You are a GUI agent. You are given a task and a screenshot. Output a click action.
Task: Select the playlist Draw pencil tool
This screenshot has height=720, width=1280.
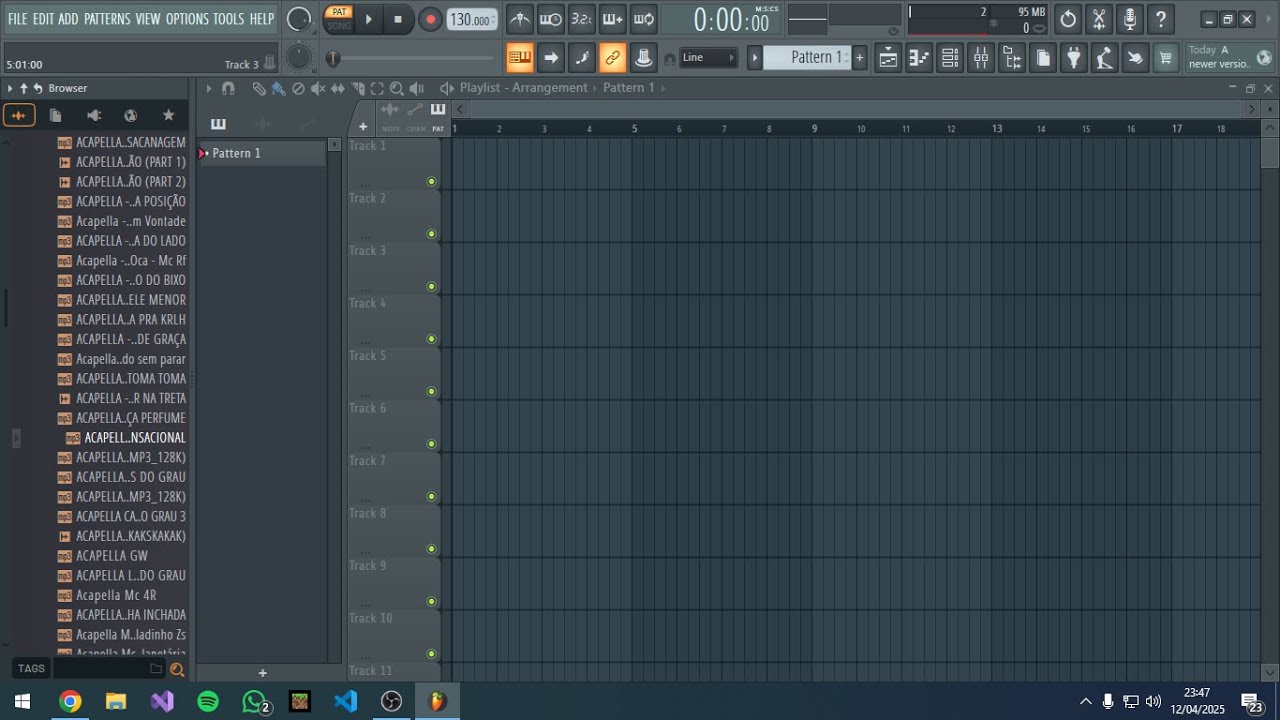[x=259, y=88]
